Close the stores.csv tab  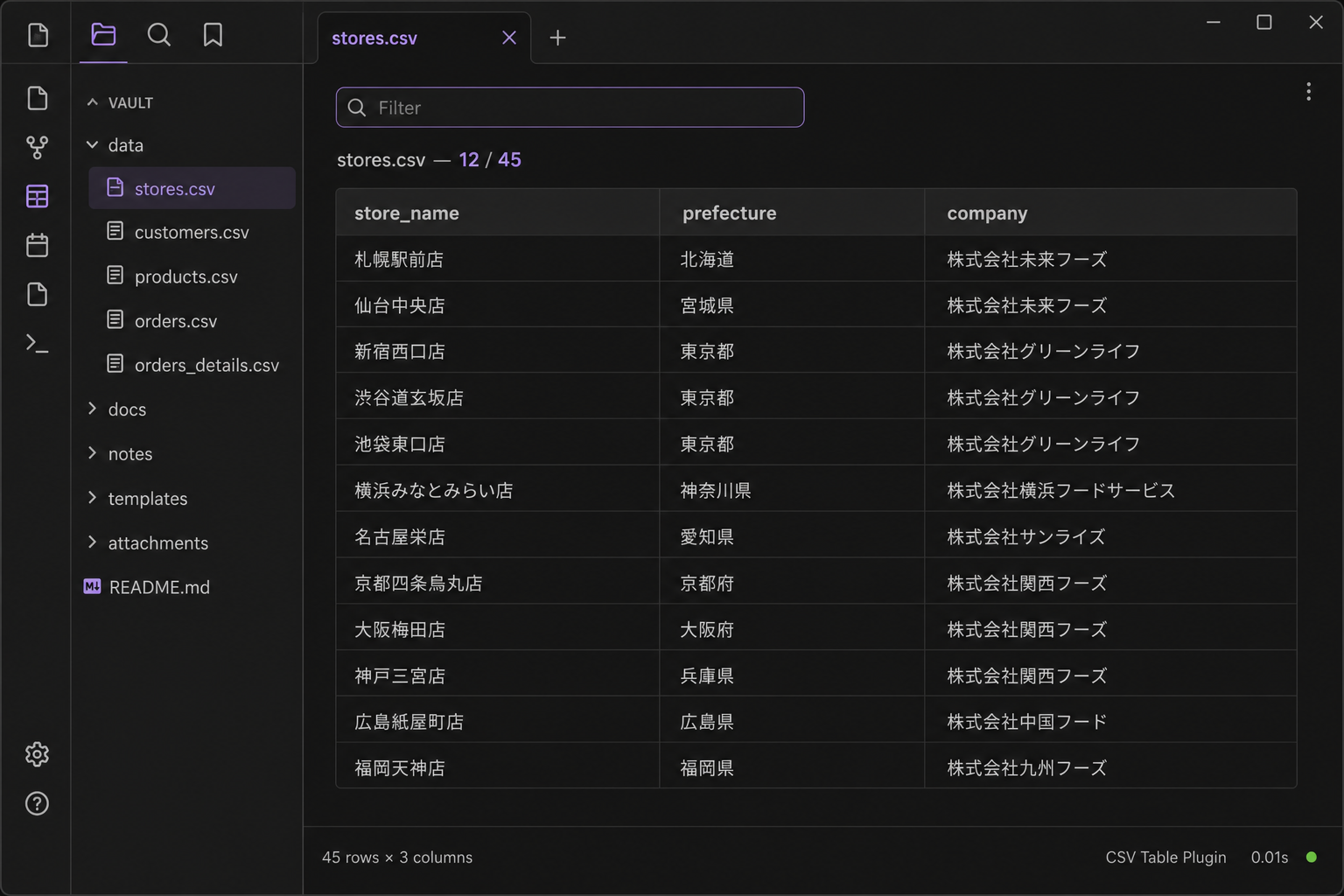point(509,38)
